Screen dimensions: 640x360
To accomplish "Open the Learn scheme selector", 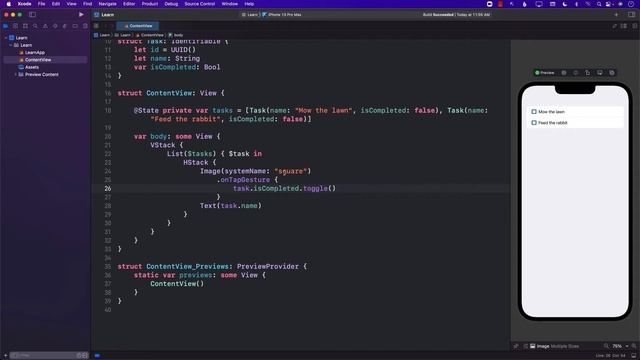I will pyautogui.click(x=250, y=14).
